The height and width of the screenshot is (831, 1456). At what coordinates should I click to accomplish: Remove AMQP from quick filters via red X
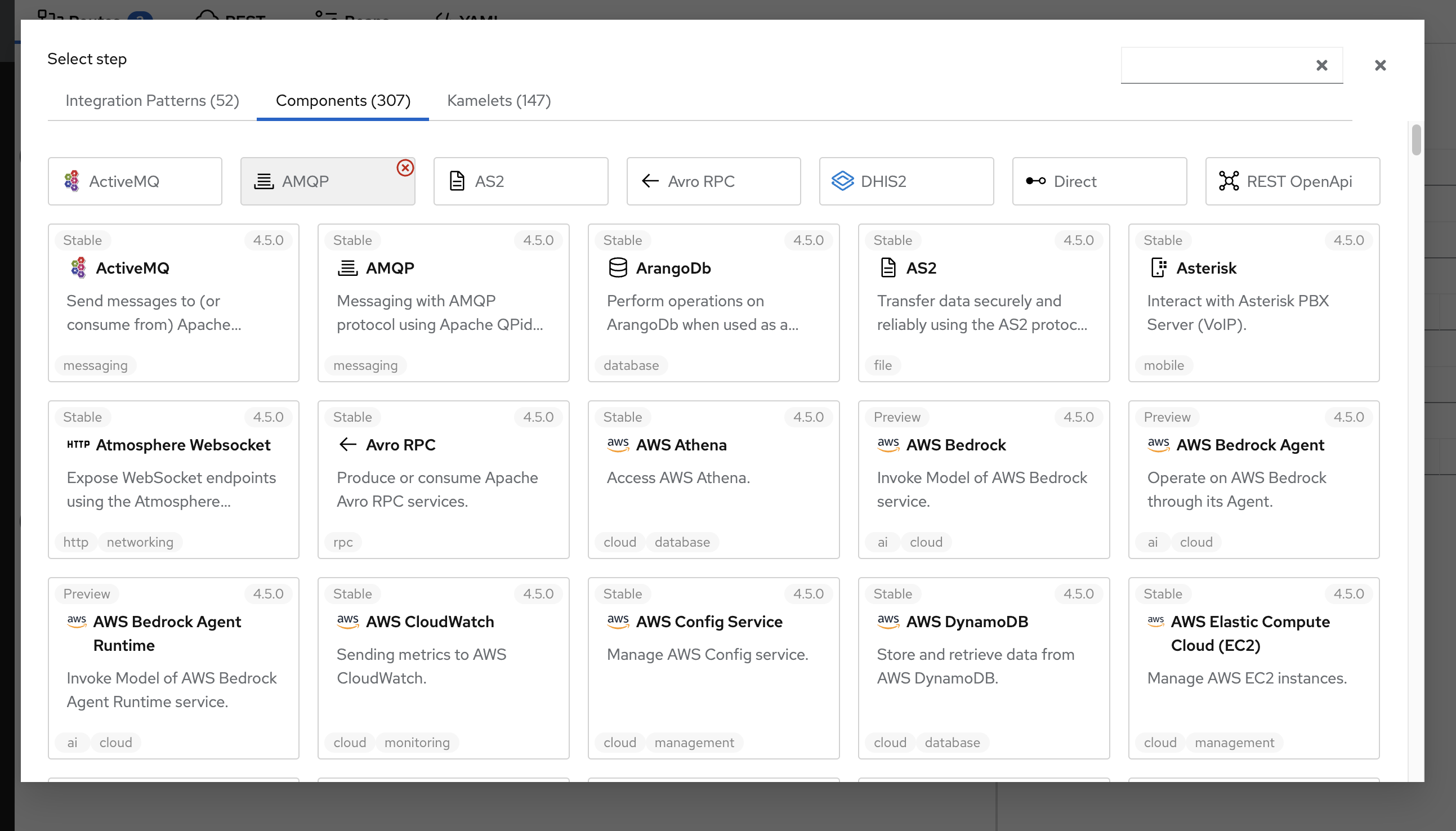tap(405, 168)
